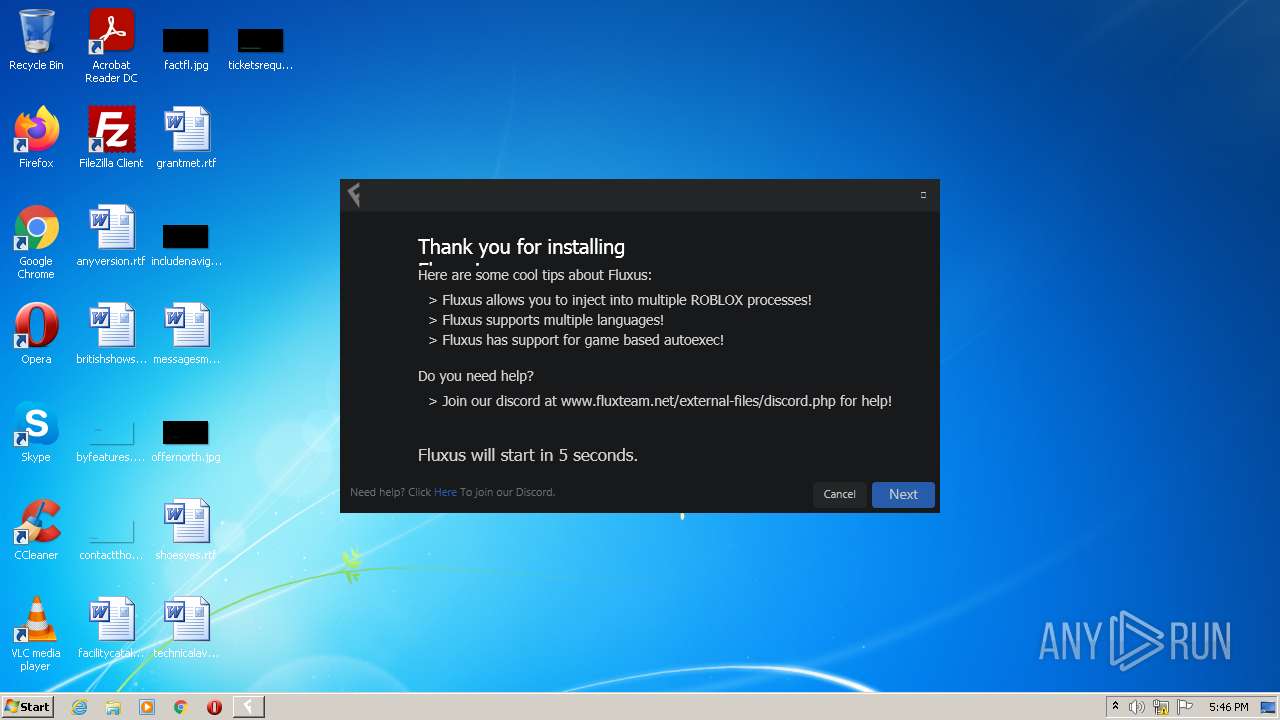Viewport: 1280px width, 720px height.
Task: Open Internet Explorer from taskbar
Action: 79,707
